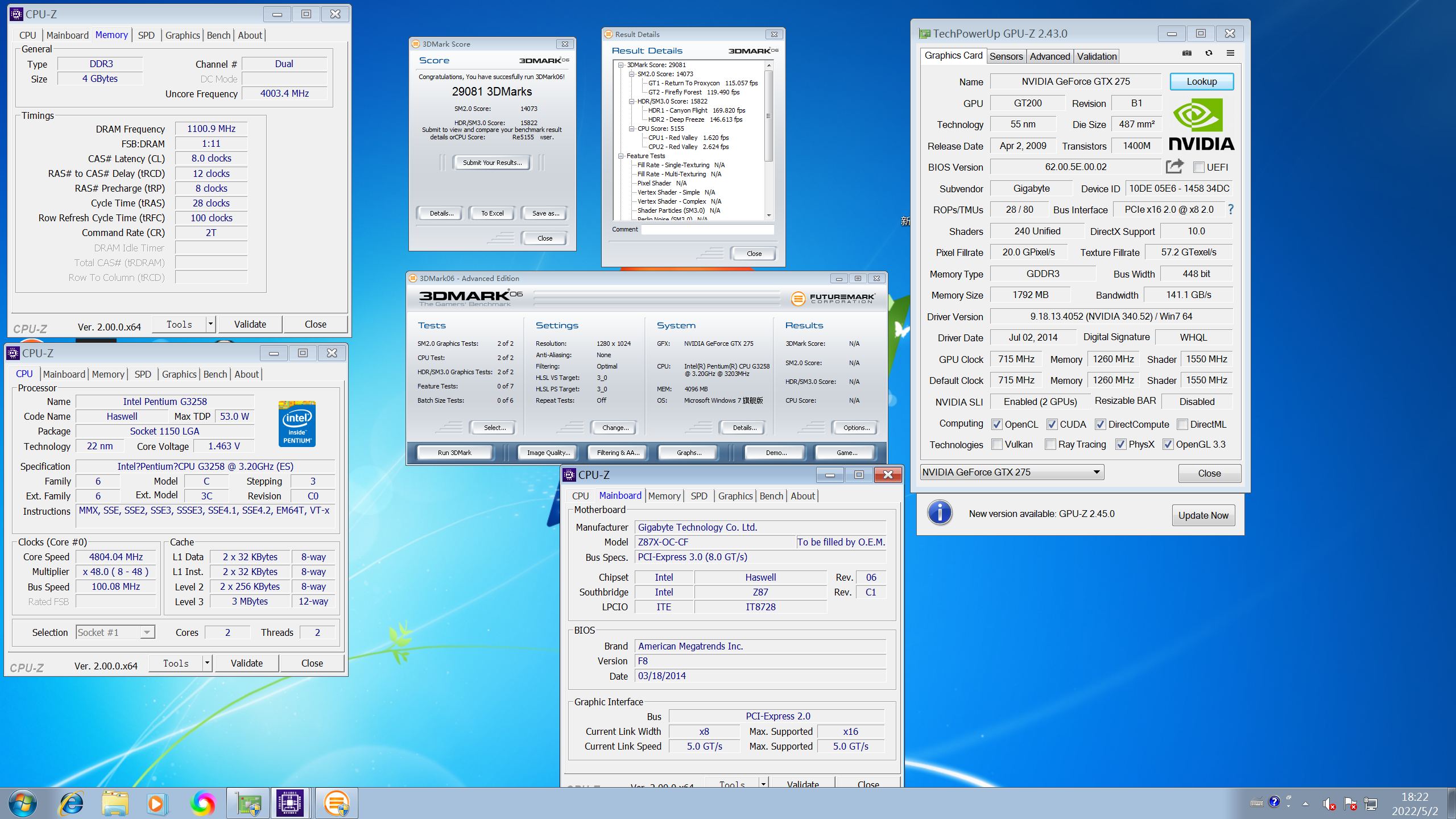Viewport: 1456px width, 819px height.
Task: Open Bench tab in CPU-Z CPU window
Action: click(215, 374)
